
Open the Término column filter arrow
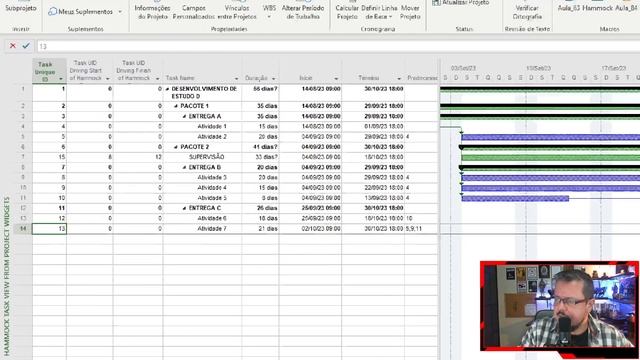[399, 78]
